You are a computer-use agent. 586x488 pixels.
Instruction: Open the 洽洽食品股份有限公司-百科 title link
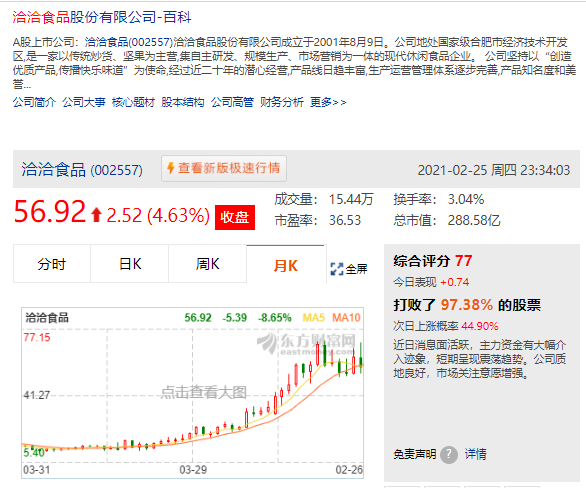[x=102, y=17]
